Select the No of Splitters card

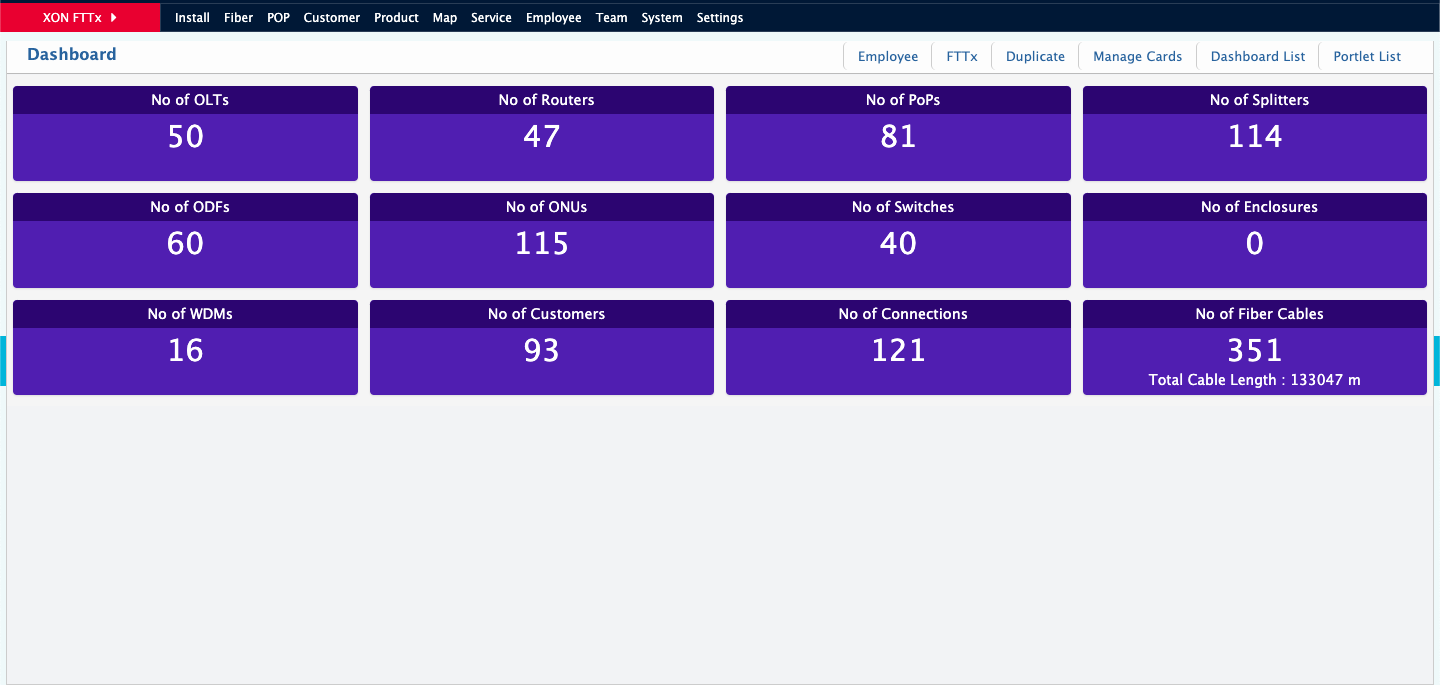pos(1254,134)
